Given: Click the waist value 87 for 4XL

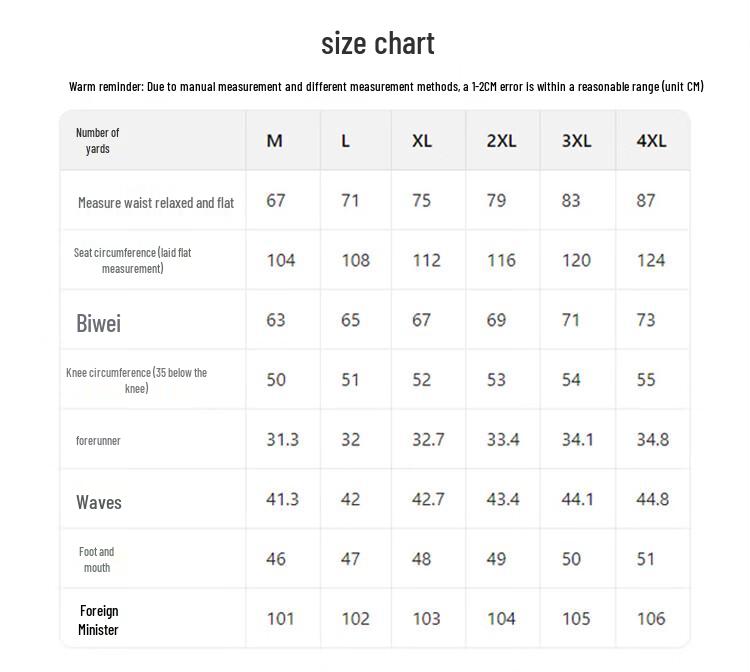Looking at the screenshot, I should click(x=645, y=200).
